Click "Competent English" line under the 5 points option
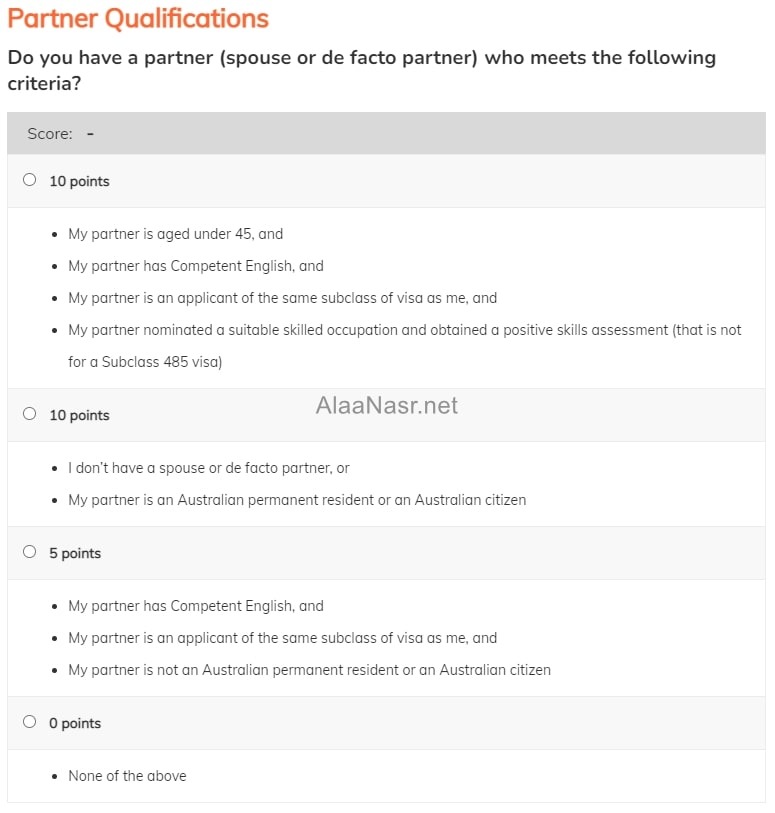775x813 pixels. pyautogui.click(x=195, y=605)
